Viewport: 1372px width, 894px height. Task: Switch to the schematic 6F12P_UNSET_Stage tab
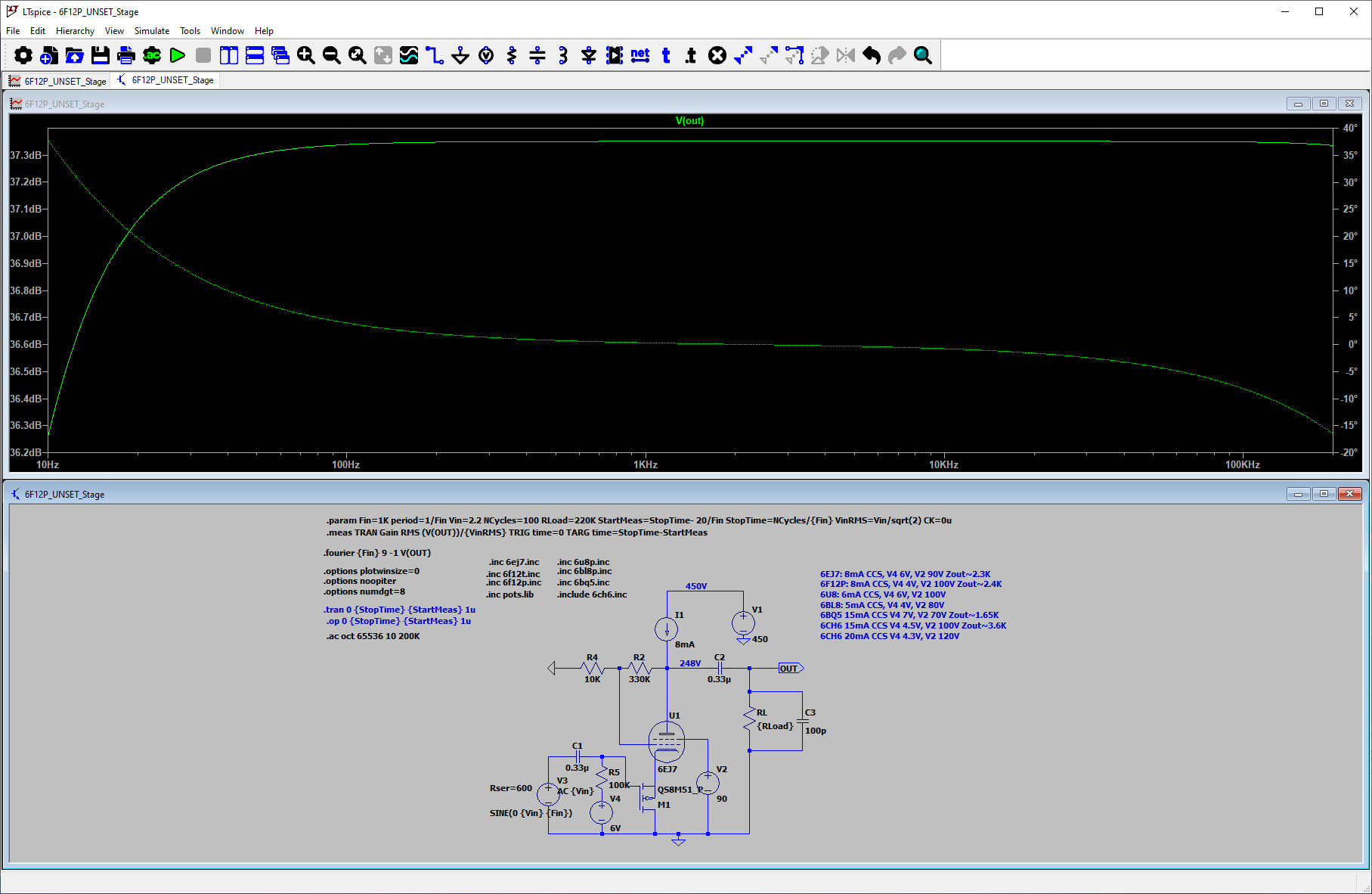pyautogui.click(x=166, y=80)
